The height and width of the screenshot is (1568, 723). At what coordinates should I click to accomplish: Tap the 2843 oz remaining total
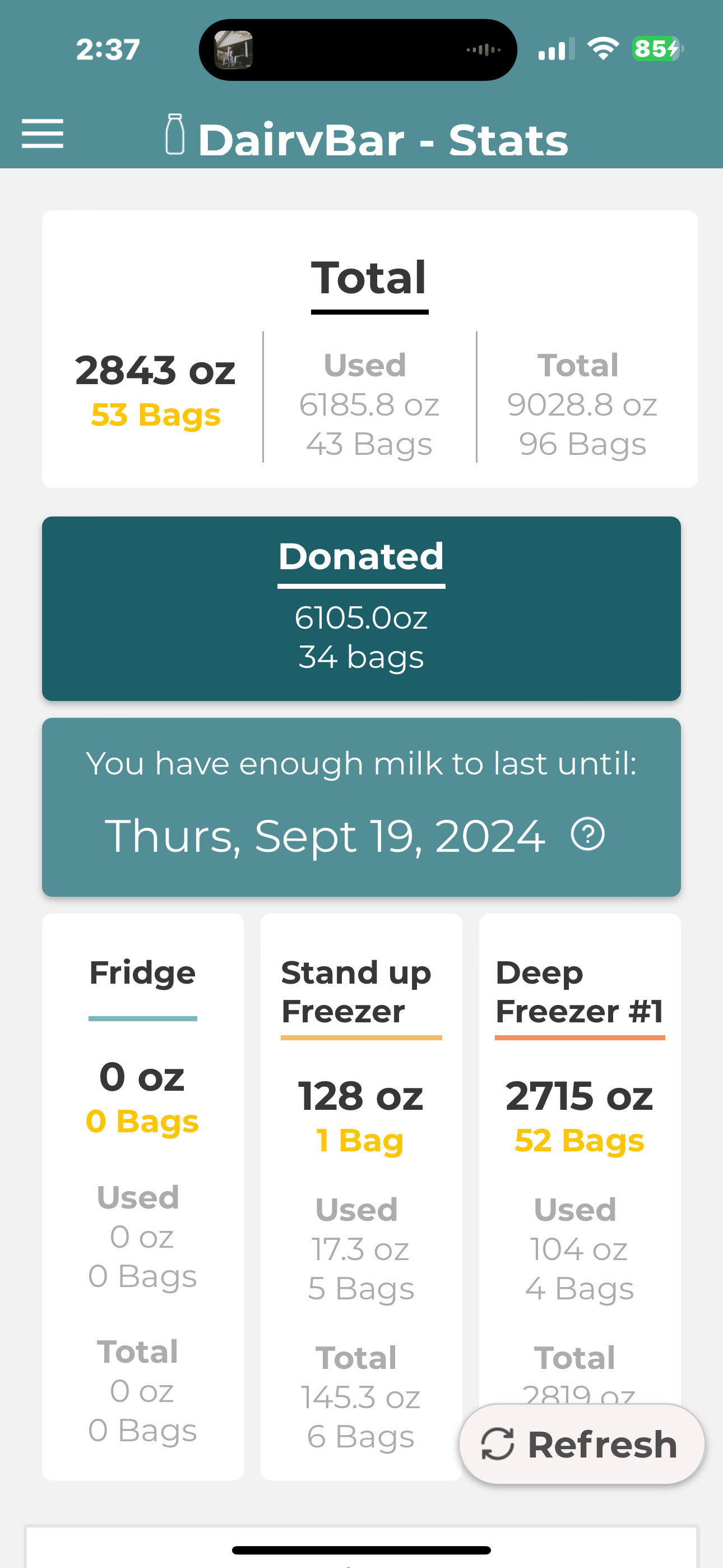pos(155,371)
